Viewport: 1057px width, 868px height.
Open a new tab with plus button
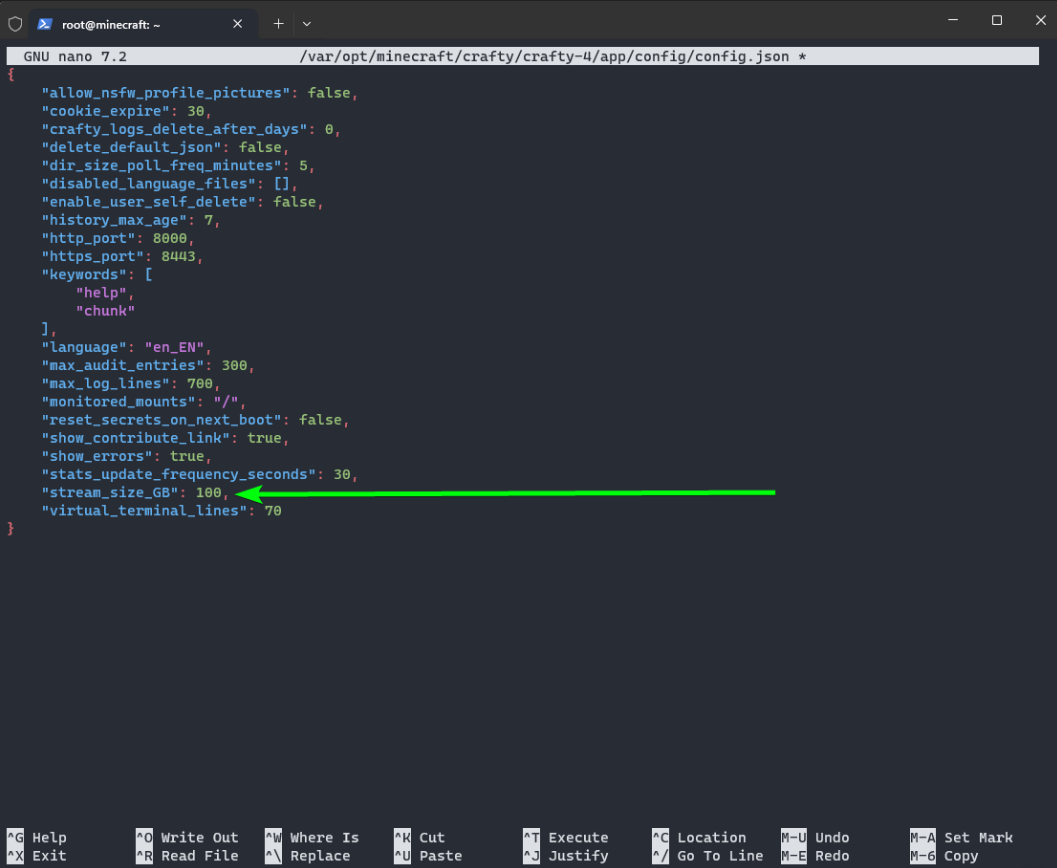(x=279, y=22)
